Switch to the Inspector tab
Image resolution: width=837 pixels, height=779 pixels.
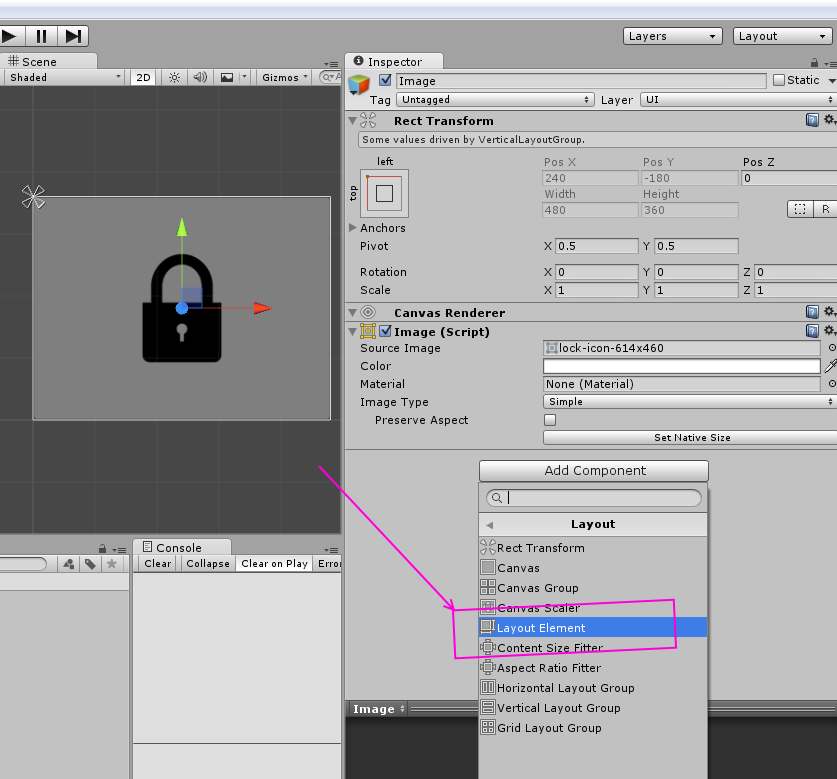coord(394,61)
